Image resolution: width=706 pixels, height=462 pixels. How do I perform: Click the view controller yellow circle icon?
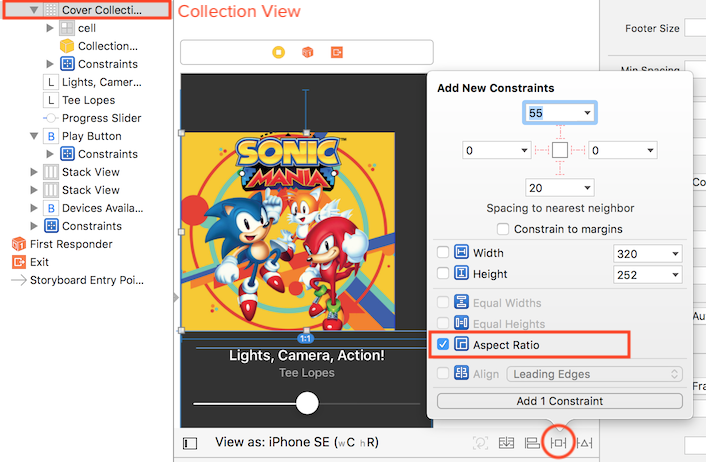[279, 52]
